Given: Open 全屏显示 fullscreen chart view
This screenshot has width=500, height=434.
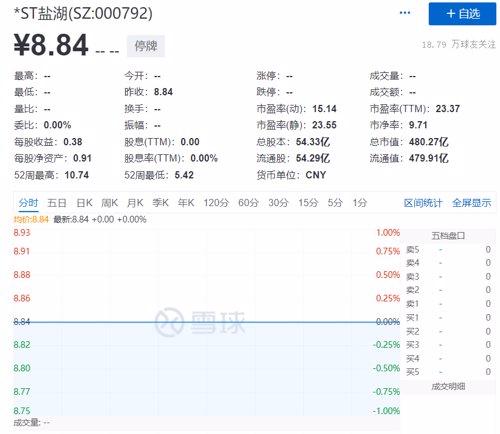Looking at the screenshot, I should click(x=471, y=203).
